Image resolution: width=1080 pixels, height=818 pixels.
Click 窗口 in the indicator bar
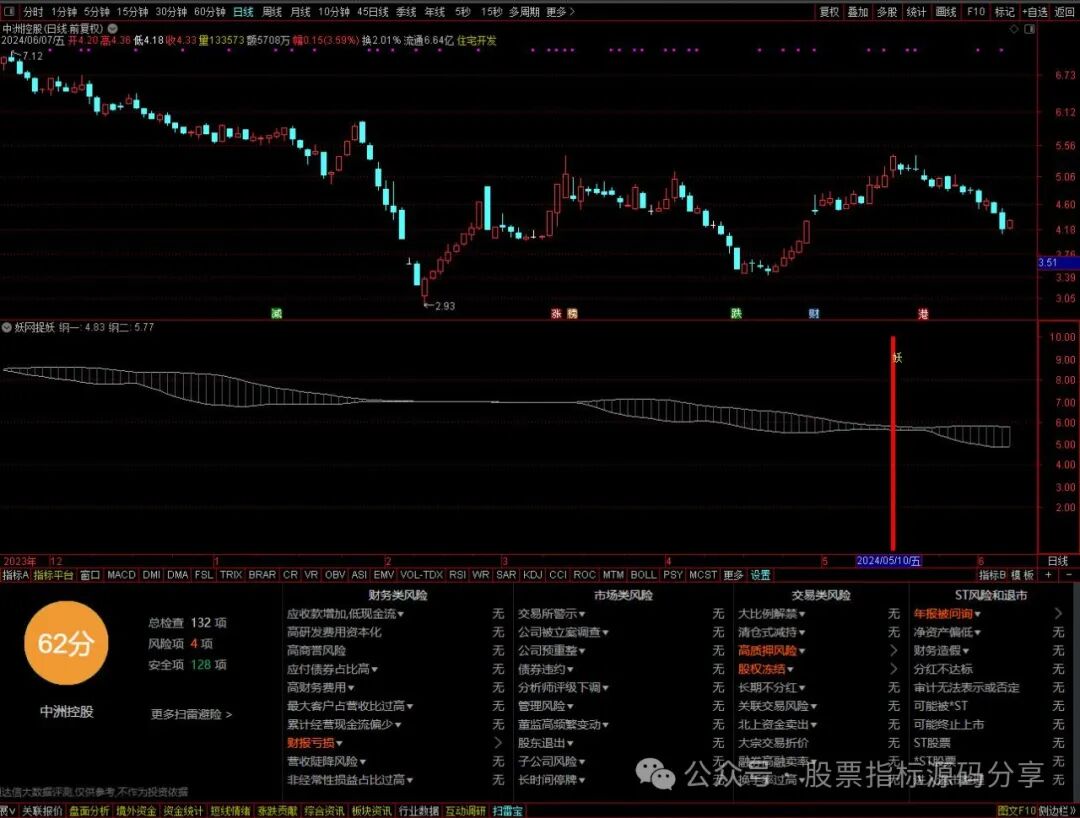pos(90,575)
